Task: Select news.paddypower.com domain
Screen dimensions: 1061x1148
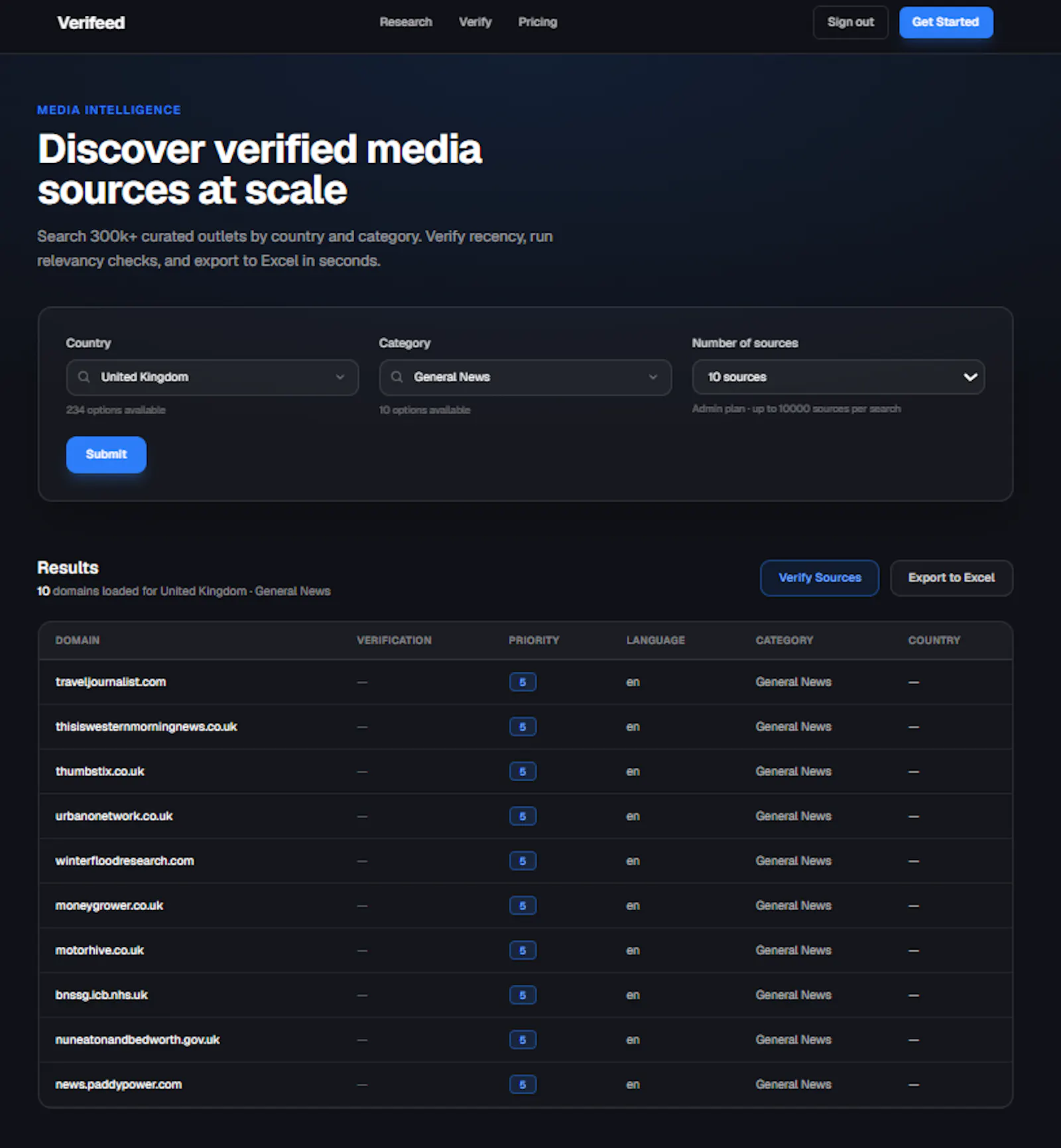Action: point(119,1084)
